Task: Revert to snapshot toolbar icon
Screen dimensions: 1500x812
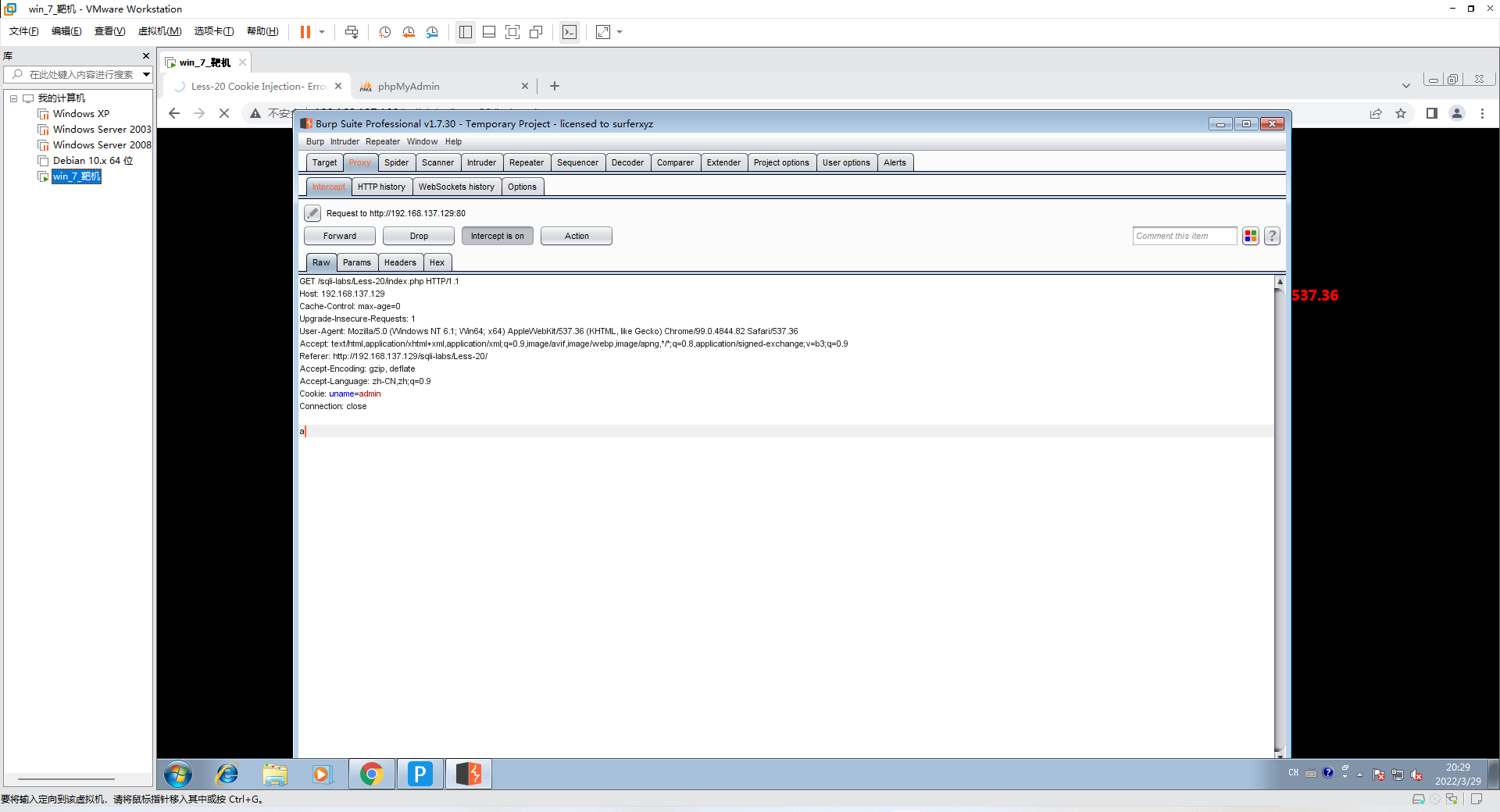Action: coord(409,32)
